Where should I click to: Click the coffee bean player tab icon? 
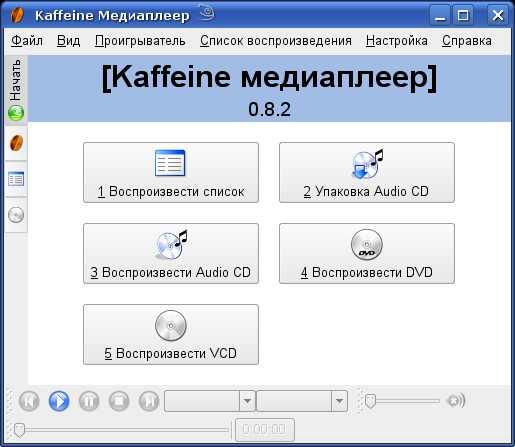tap(16, 143)
